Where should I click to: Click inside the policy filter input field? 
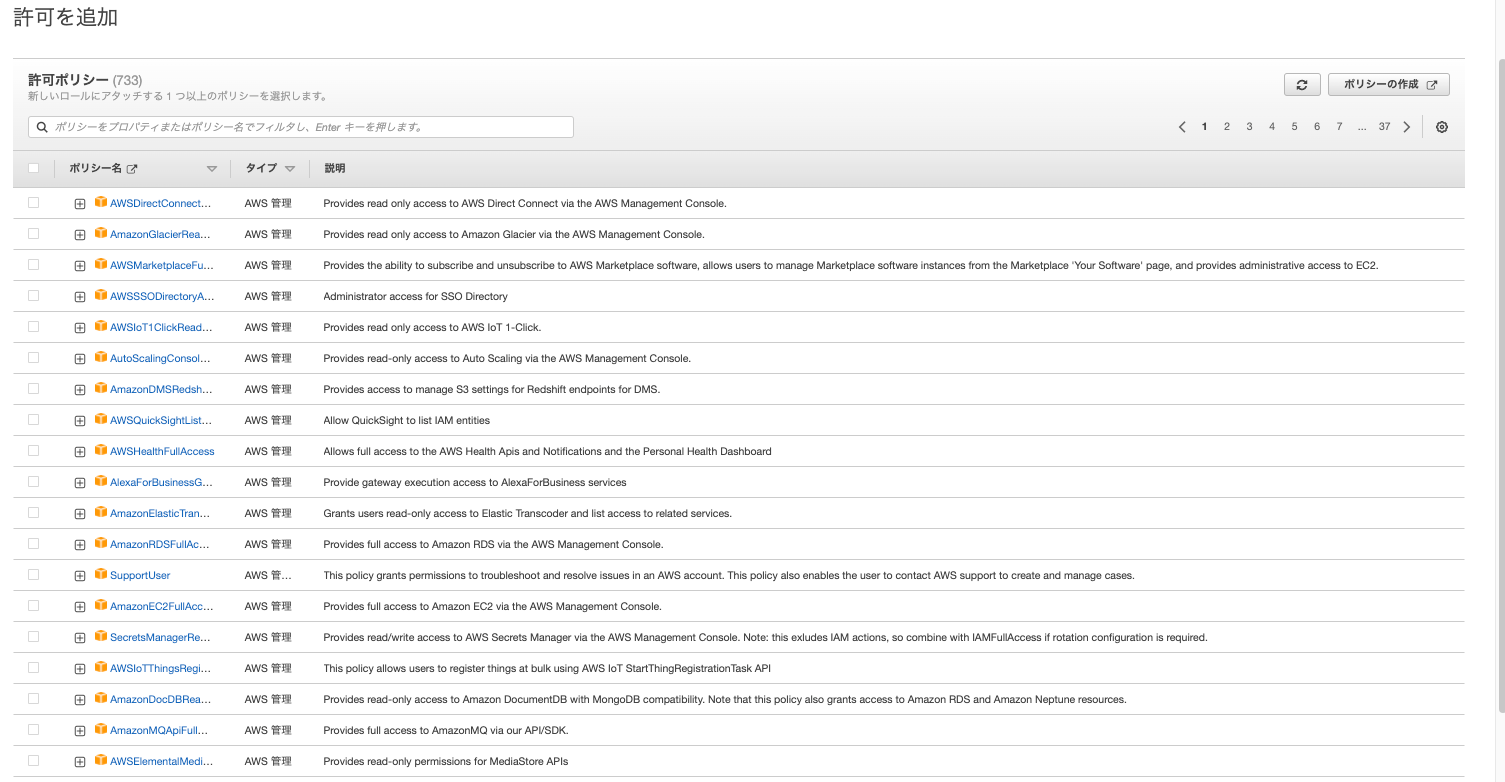coord(300,127)
